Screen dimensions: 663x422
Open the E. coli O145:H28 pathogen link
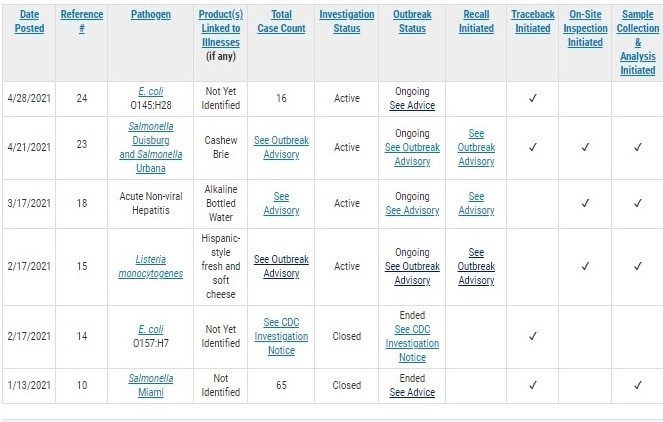(153, 91)
